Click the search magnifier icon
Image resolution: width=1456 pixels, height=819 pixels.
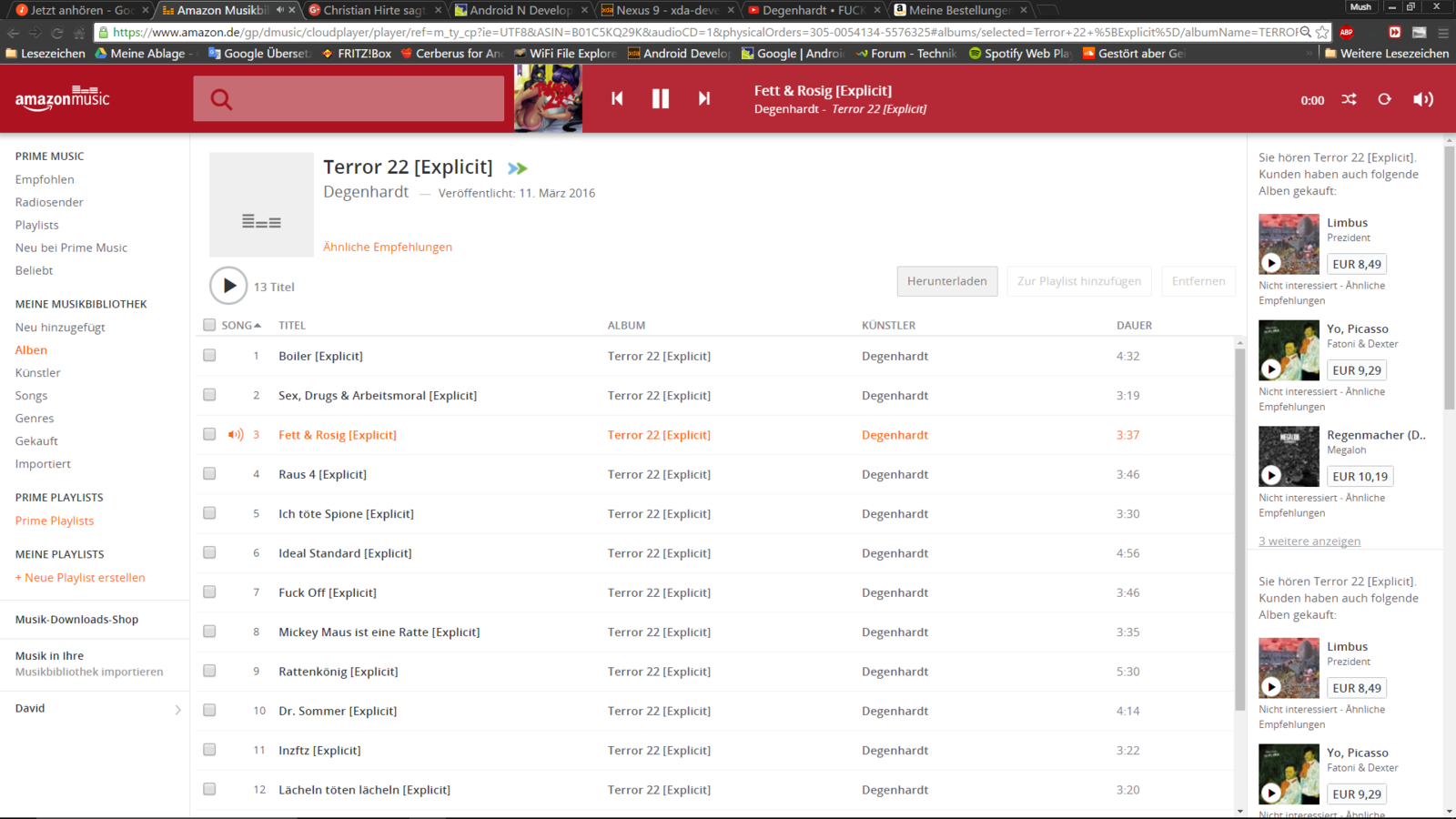click(221, 99)
